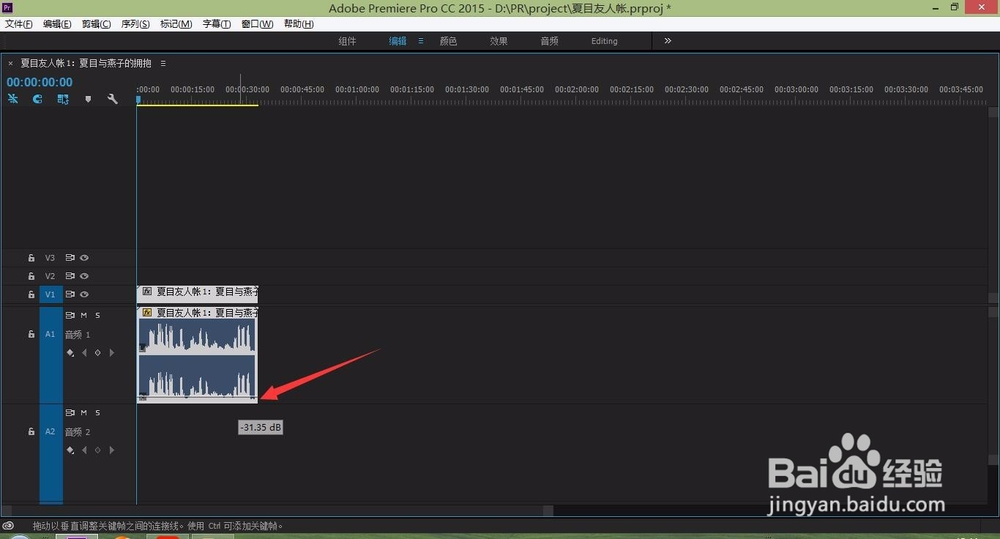The width and height of the screenshot is (1000, 539).
Task: Open the 标记(M) menu
Action: coord(176,24)
